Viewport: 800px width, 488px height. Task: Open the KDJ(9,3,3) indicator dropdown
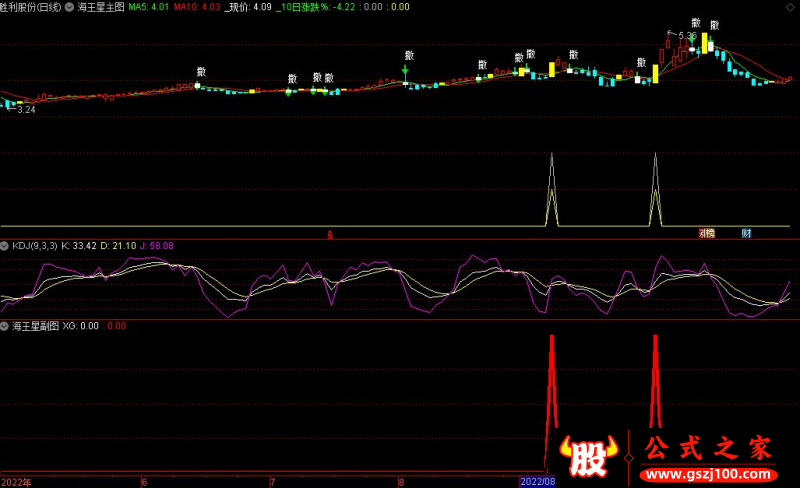(x=5, y=245)
